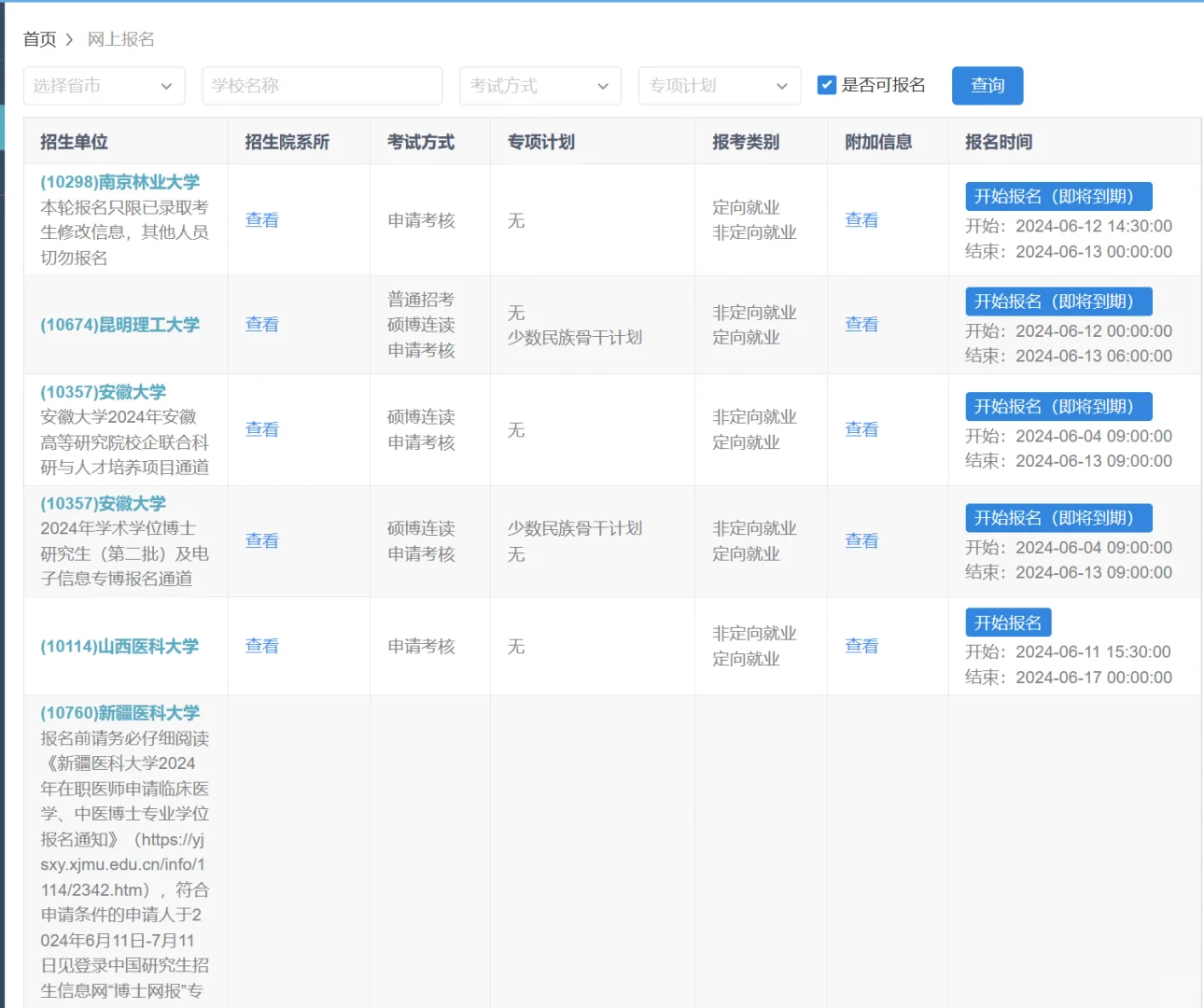Open 安徽大学 link for 学术学位博士第二批 row
Viewport: 1204px width, 1008px height.
[104, 503]
